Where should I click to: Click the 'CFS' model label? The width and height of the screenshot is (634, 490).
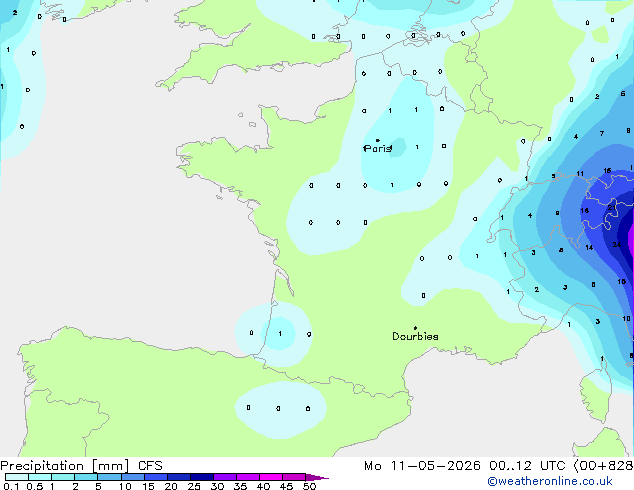click(150, 466)
